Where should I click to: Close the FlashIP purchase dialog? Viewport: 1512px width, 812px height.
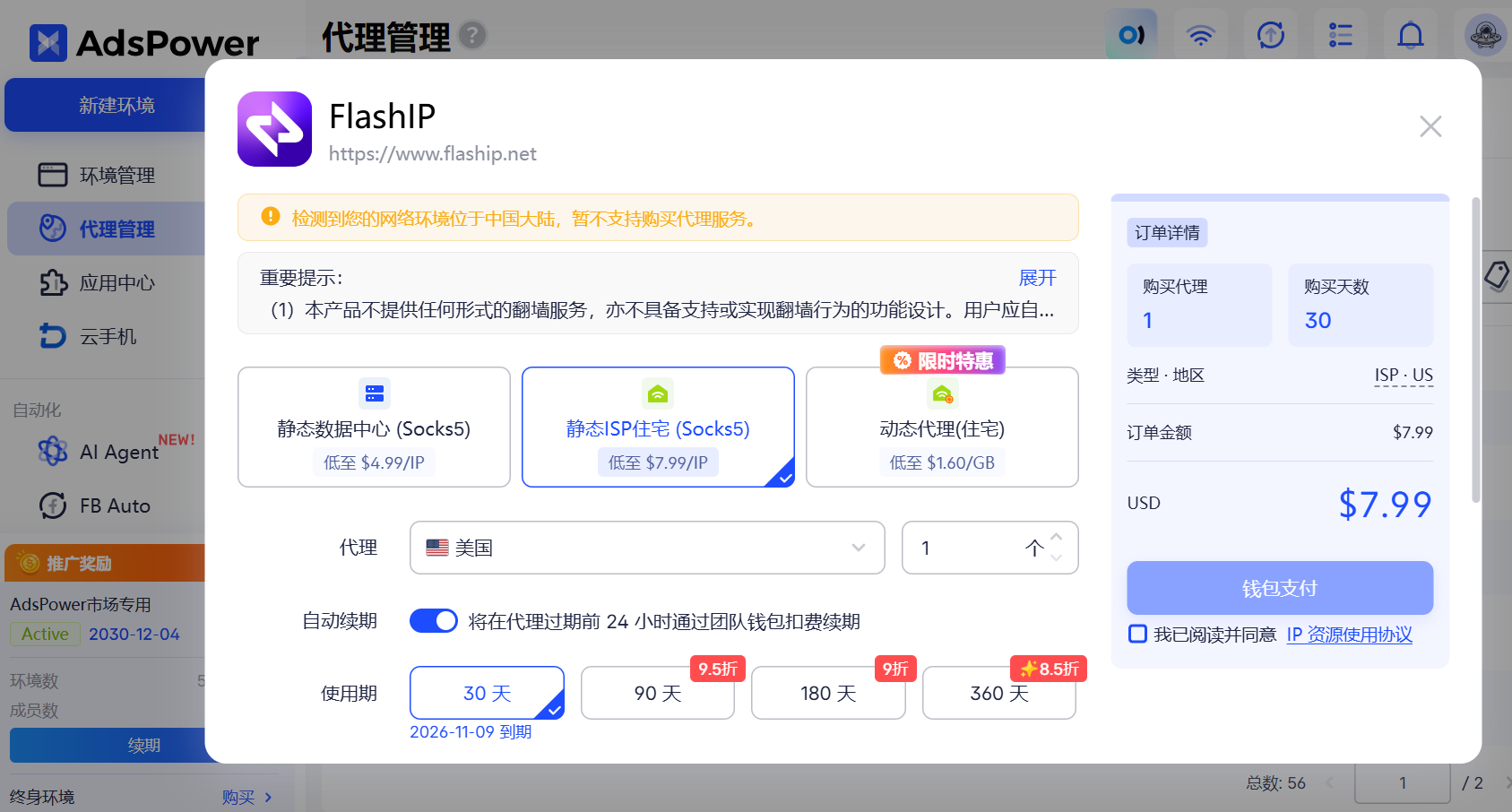pyautogui.click(x=1430, y=126)
